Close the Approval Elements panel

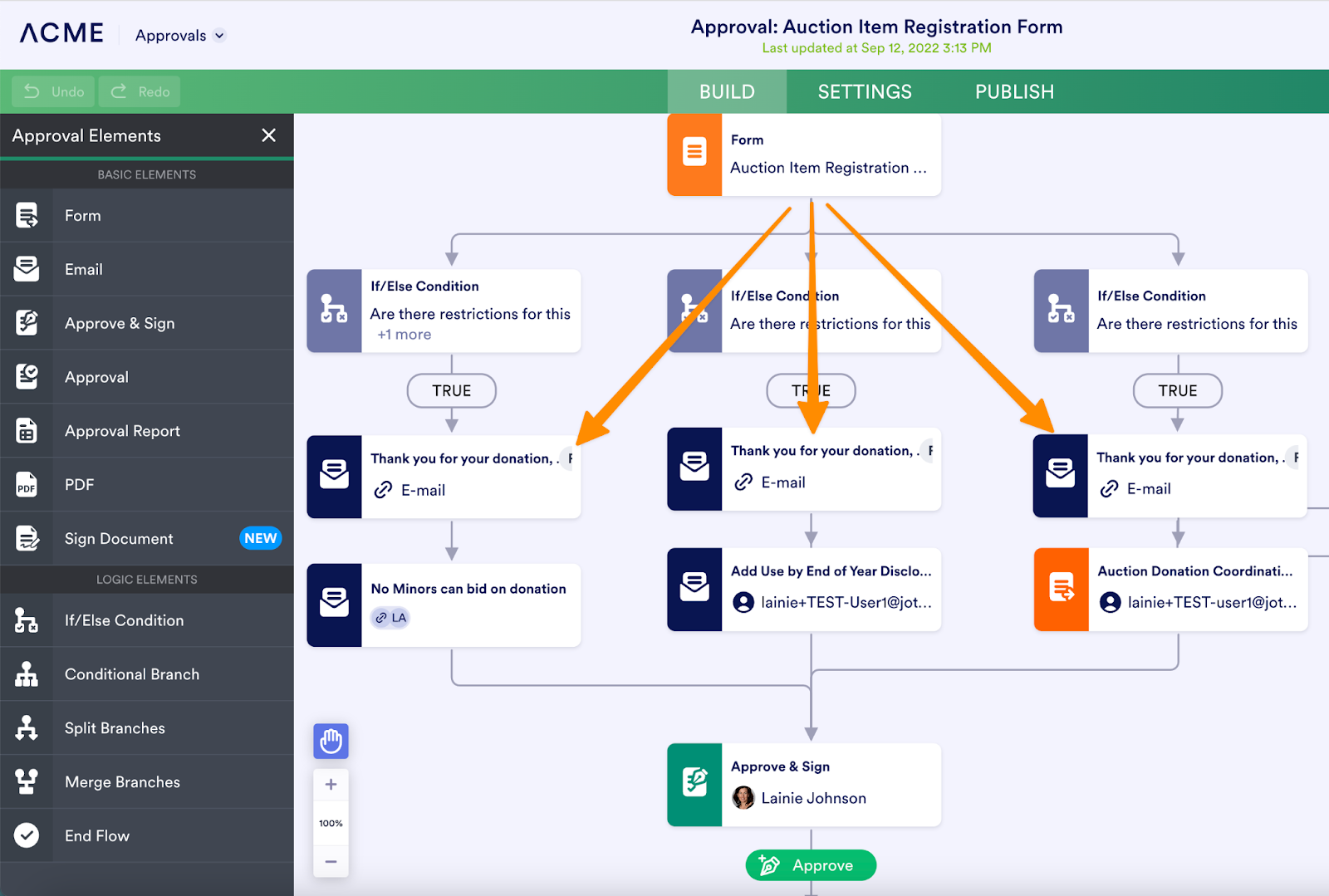click(x=268, y=135)
